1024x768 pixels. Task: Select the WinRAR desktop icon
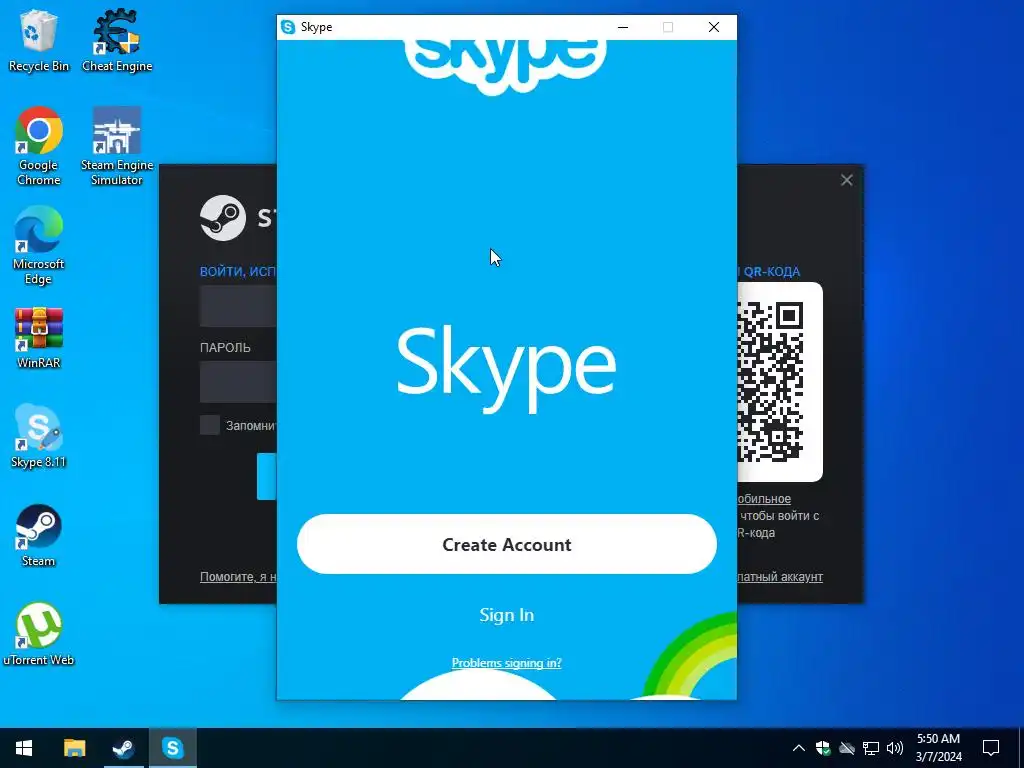click(x=39, y=338)
